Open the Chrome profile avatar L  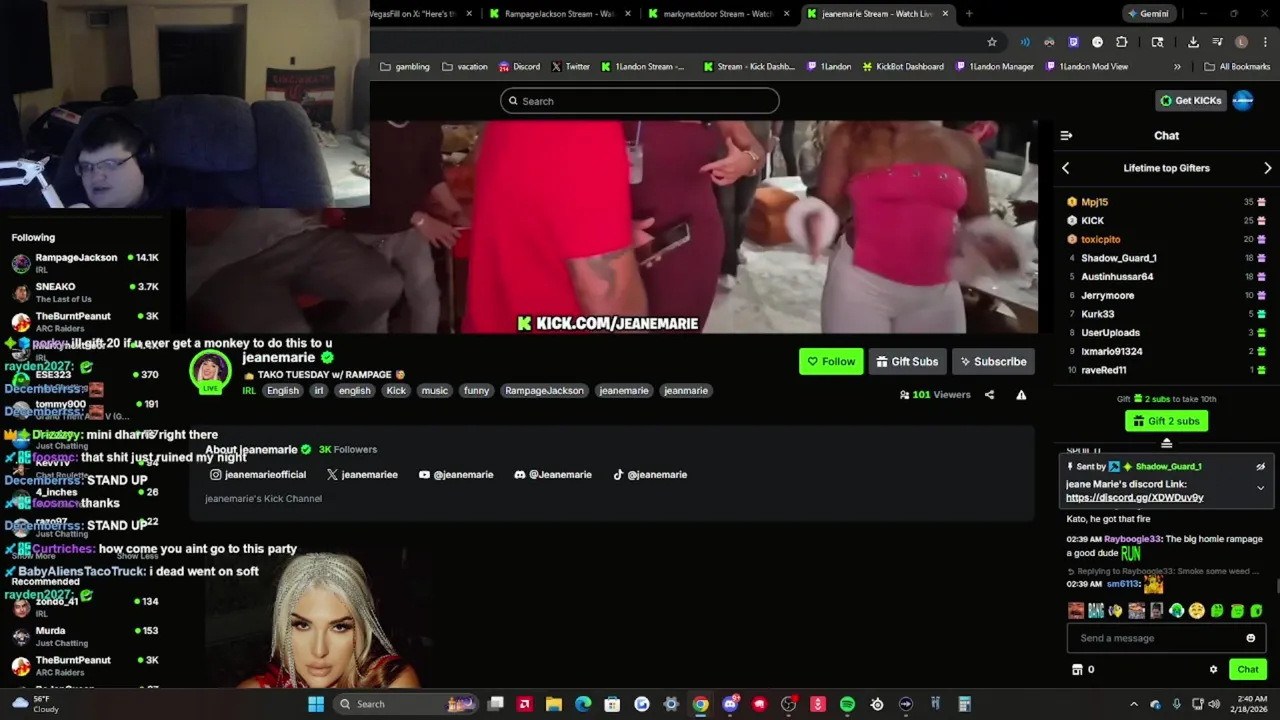coord(1241,42)
